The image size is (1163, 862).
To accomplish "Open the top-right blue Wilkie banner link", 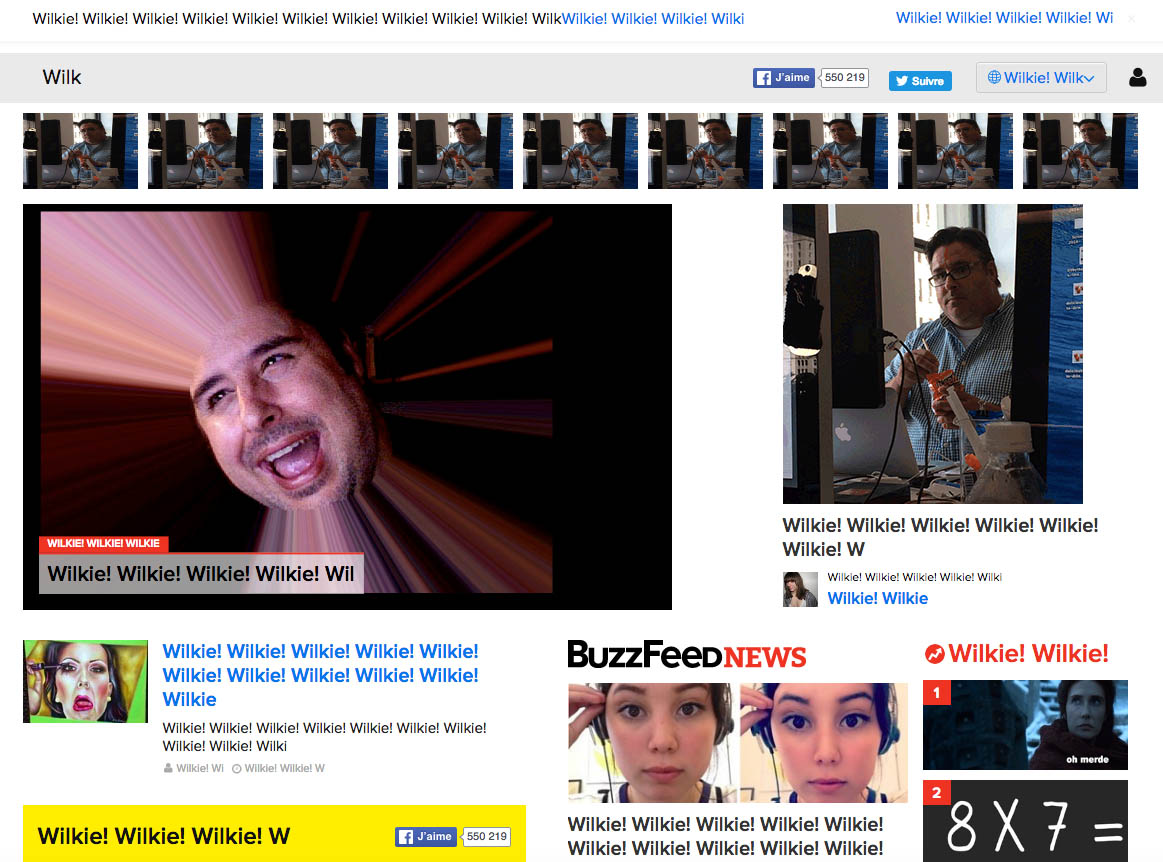I will click(x=1004, y=18).
